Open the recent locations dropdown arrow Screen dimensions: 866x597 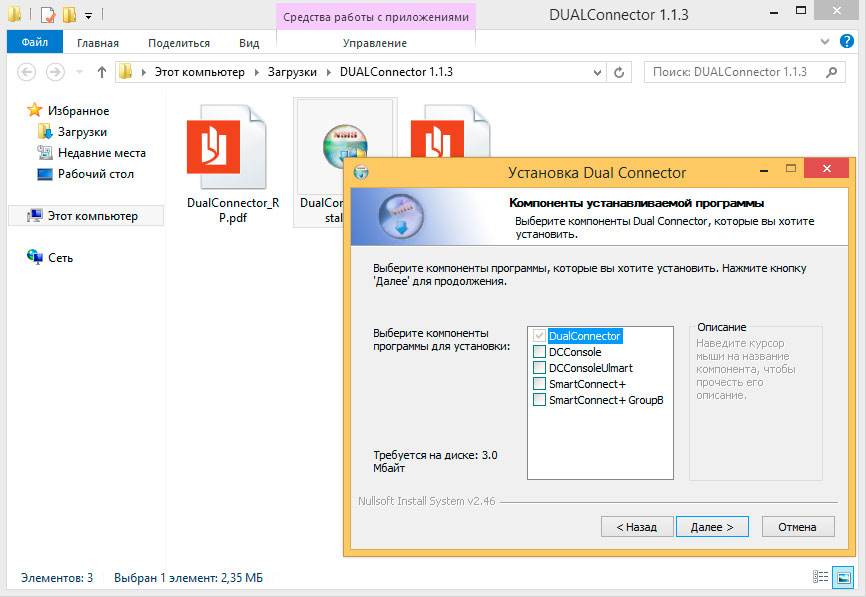click(78, 72)
